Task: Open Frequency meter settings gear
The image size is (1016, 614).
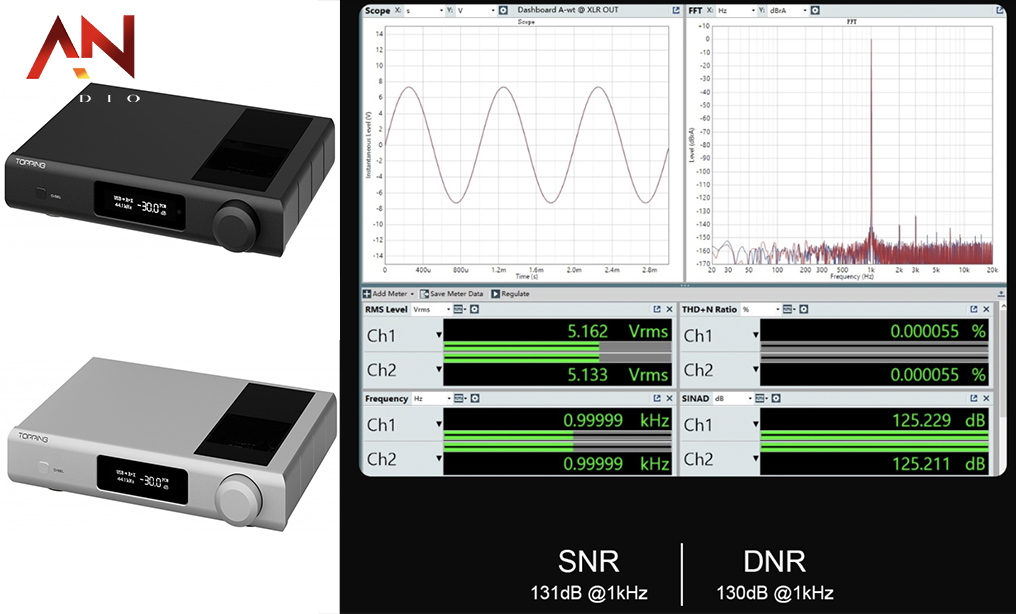Action: pos(474,398)
